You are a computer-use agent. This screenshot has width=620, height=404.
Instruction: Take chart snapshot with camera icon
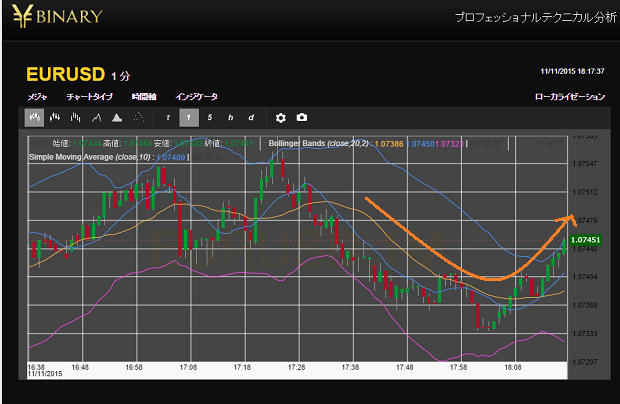[302, 118]
